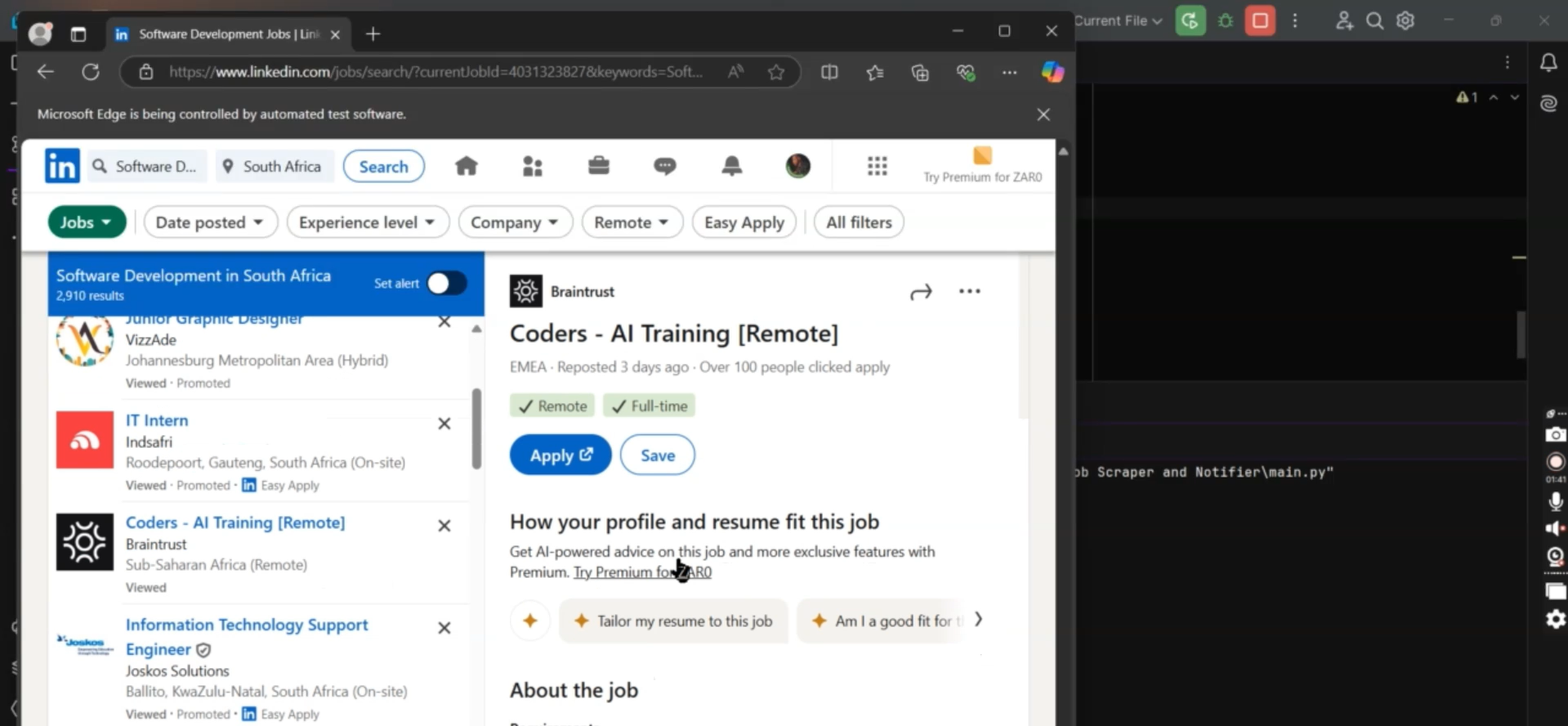
Task: Click the LinkedIn logo
Action: coord(62,166)
